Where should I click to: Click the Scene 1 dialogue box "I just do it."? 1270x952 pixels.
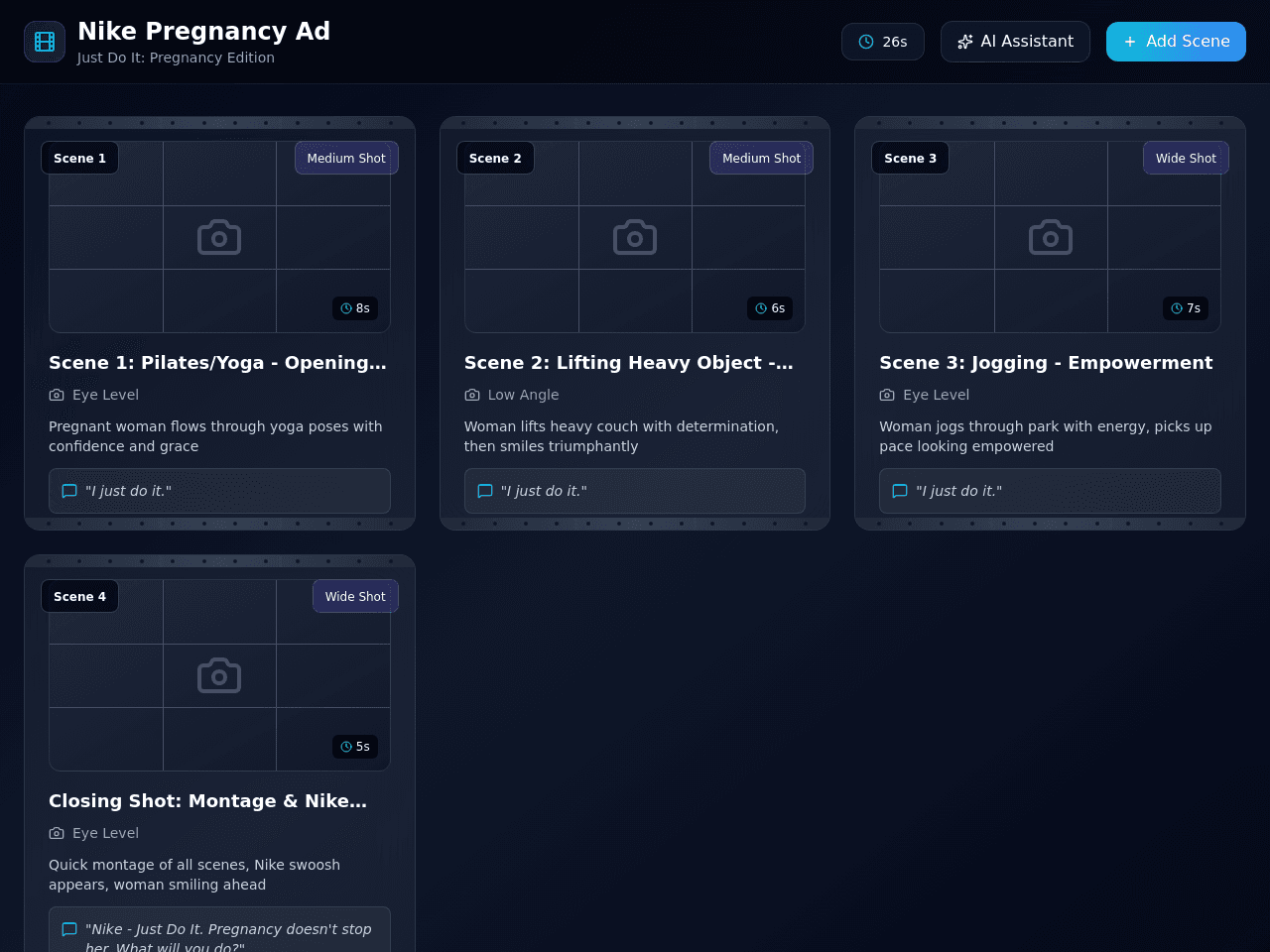(219, 491)
